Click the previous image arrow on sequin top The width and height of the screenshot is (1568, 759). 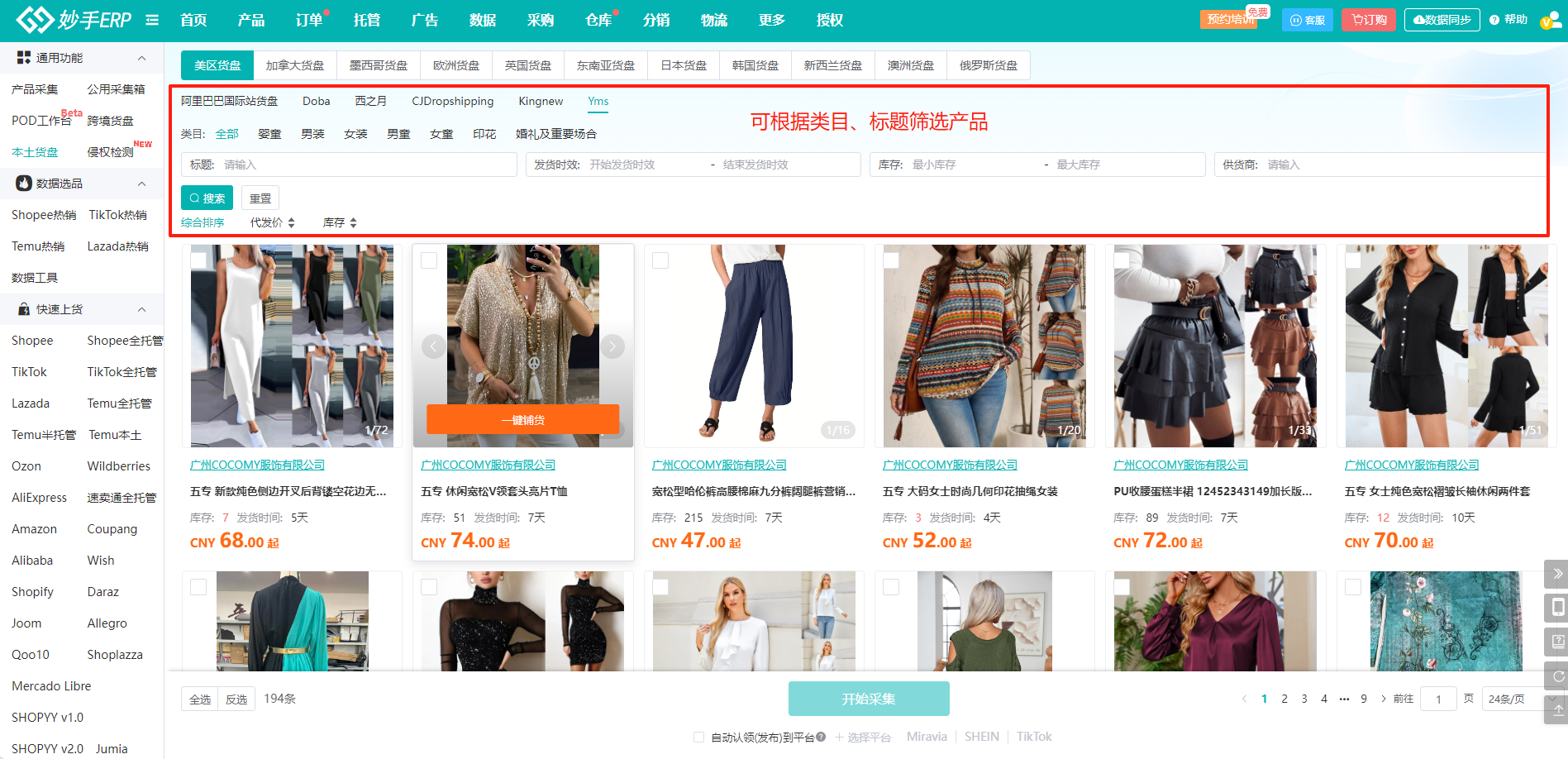434,346
